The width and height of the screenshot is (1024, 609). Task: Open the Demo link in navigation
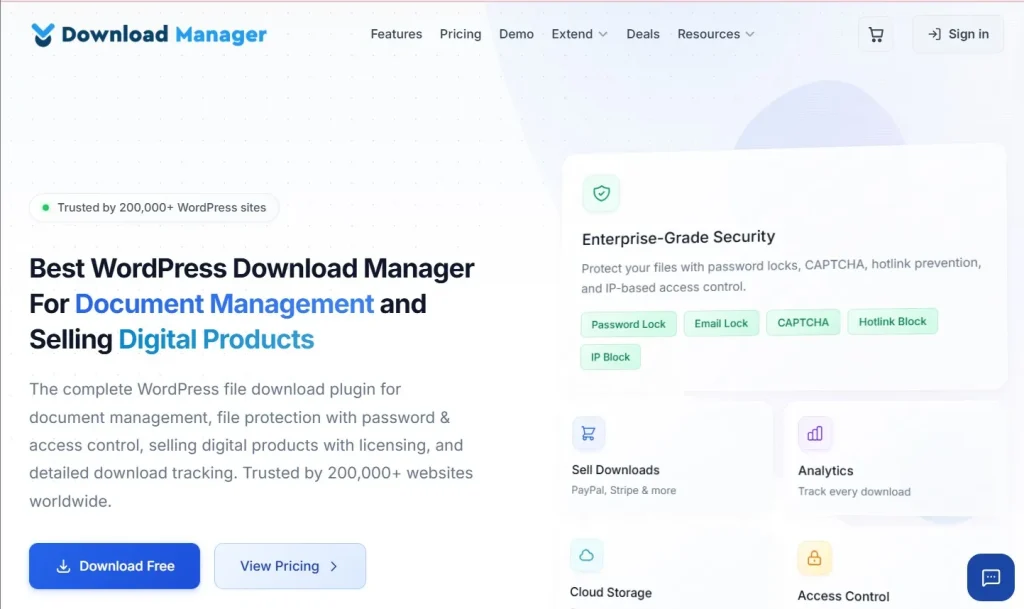[x=517, y=34]
